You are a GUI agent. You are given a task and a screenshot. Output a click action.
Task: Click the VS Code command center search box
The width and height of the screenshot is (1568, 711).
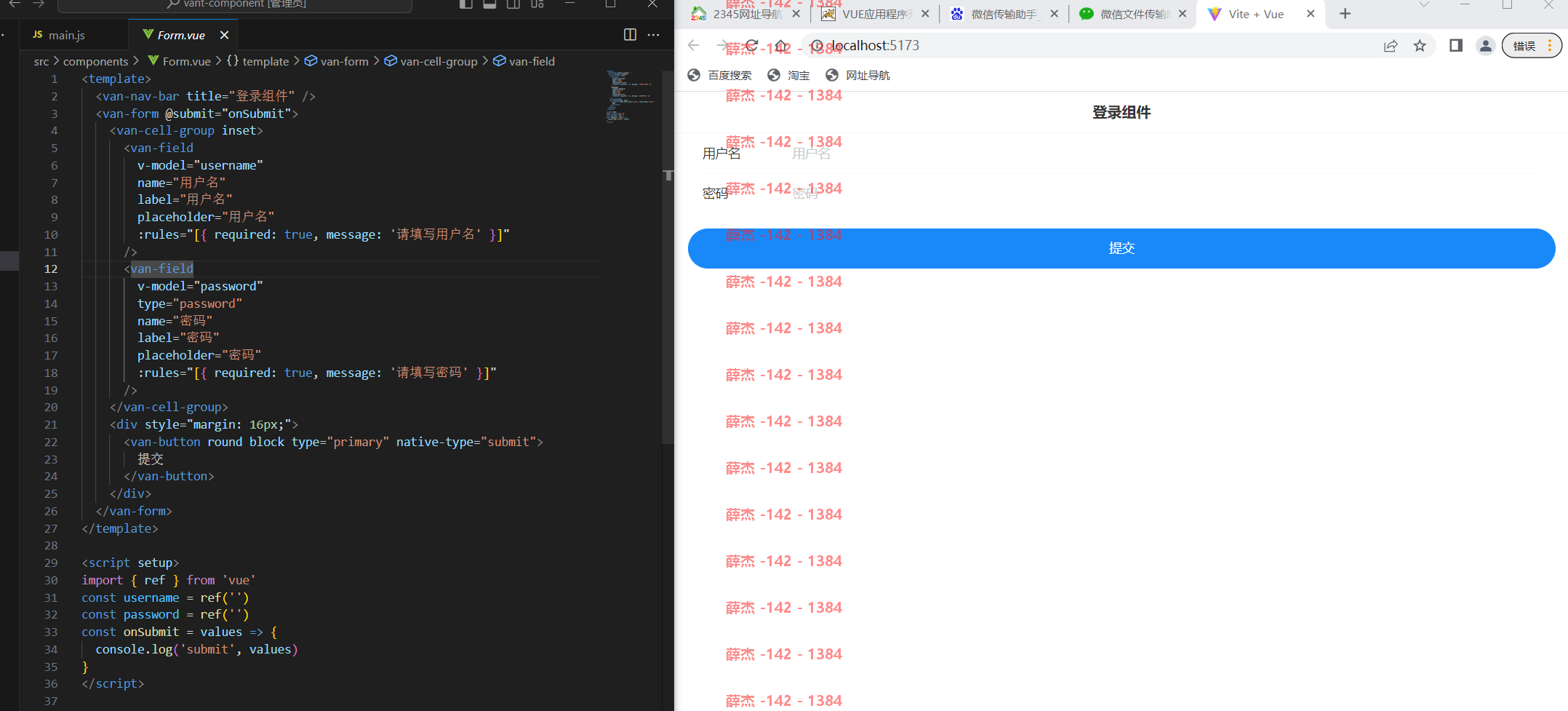point(235,5)
